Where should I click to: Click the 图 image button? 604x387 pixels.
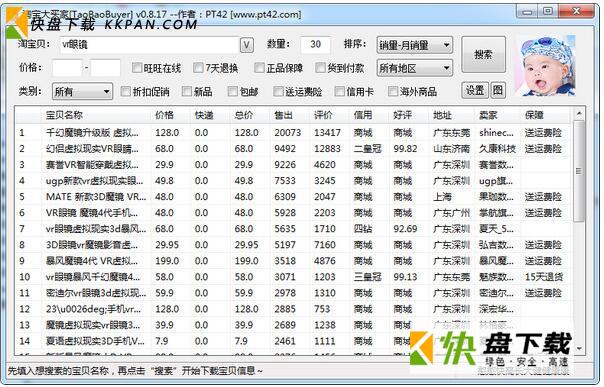pyautogui.click(x=498, y=90)
